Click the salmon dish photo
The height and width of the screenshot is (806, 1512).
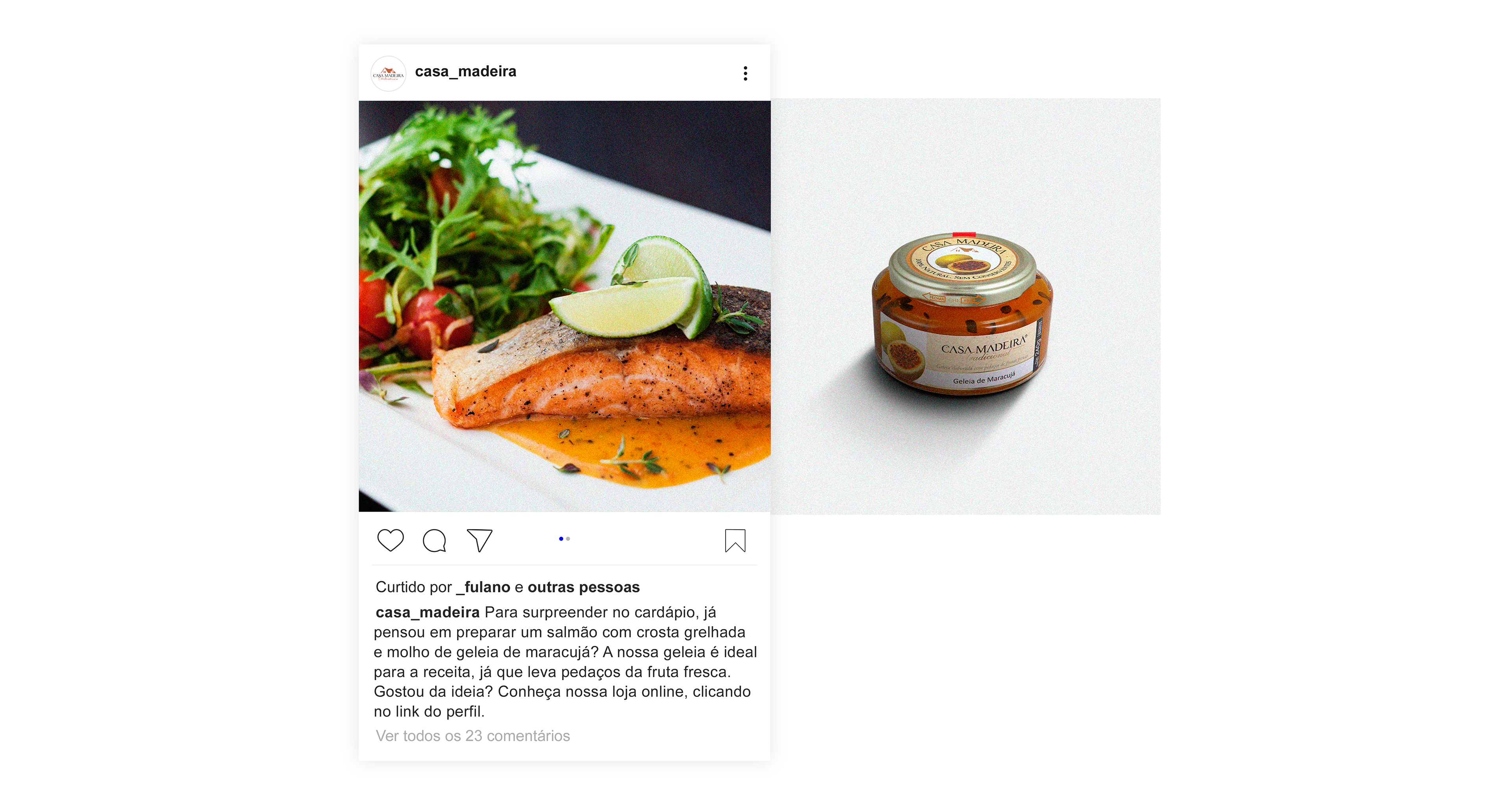(x=565, y=306)
